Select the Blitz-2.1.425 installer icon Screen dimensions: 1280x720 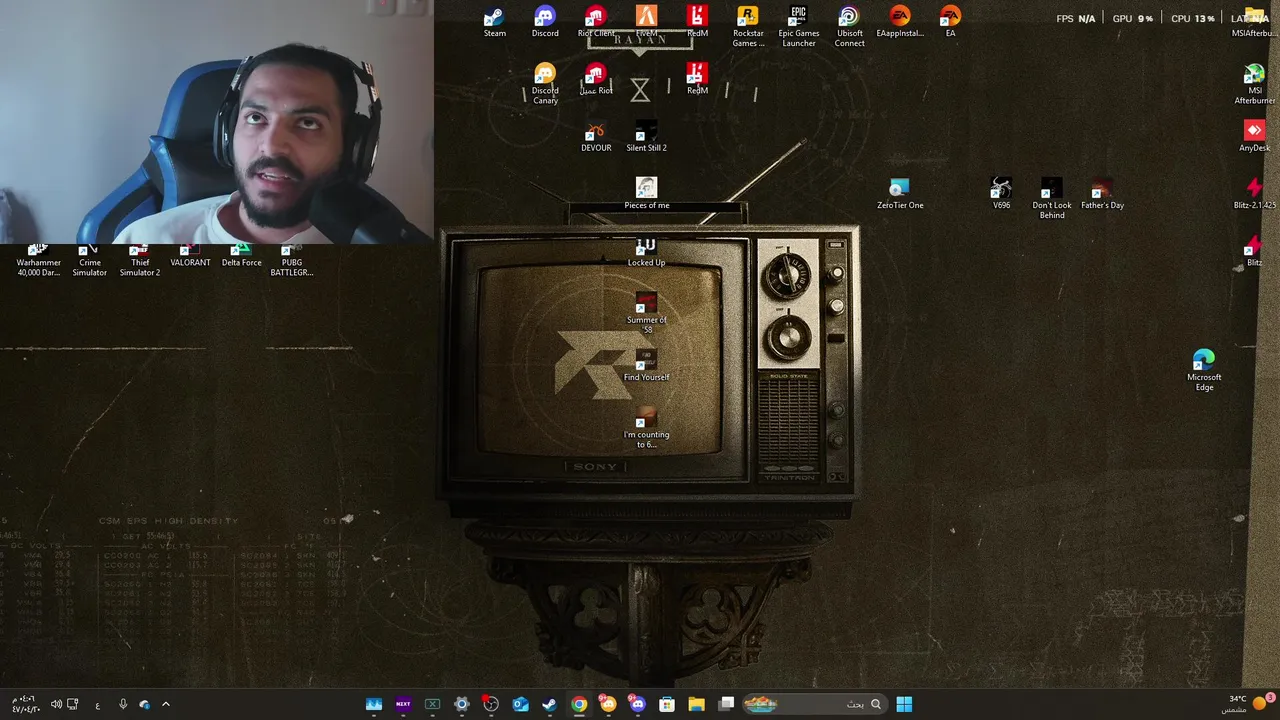point(1254,194)
